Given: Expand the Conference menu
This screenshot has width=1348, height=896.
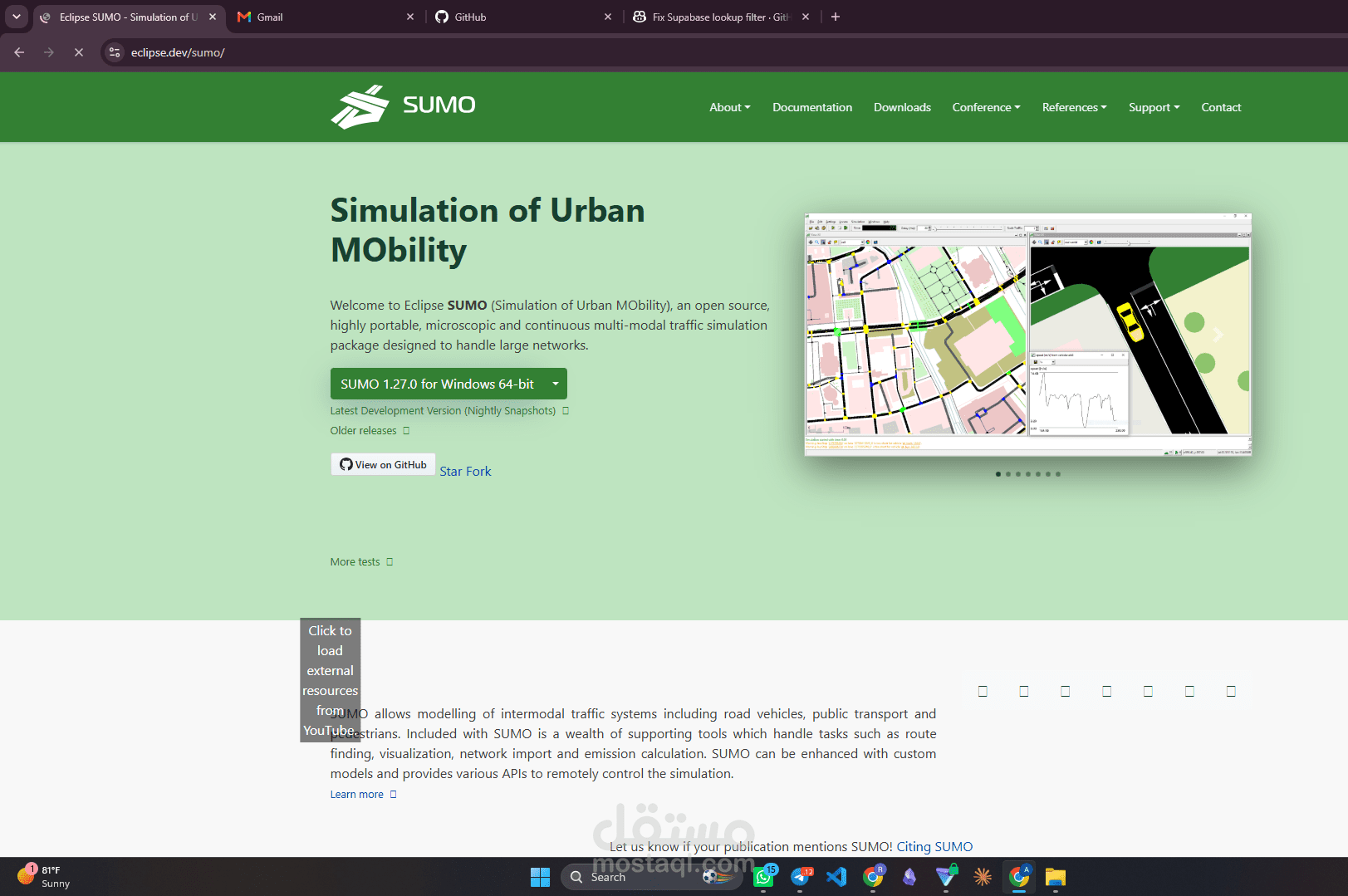Looking at the screenshot, I should pyautogui.click(x=987, y=107).
